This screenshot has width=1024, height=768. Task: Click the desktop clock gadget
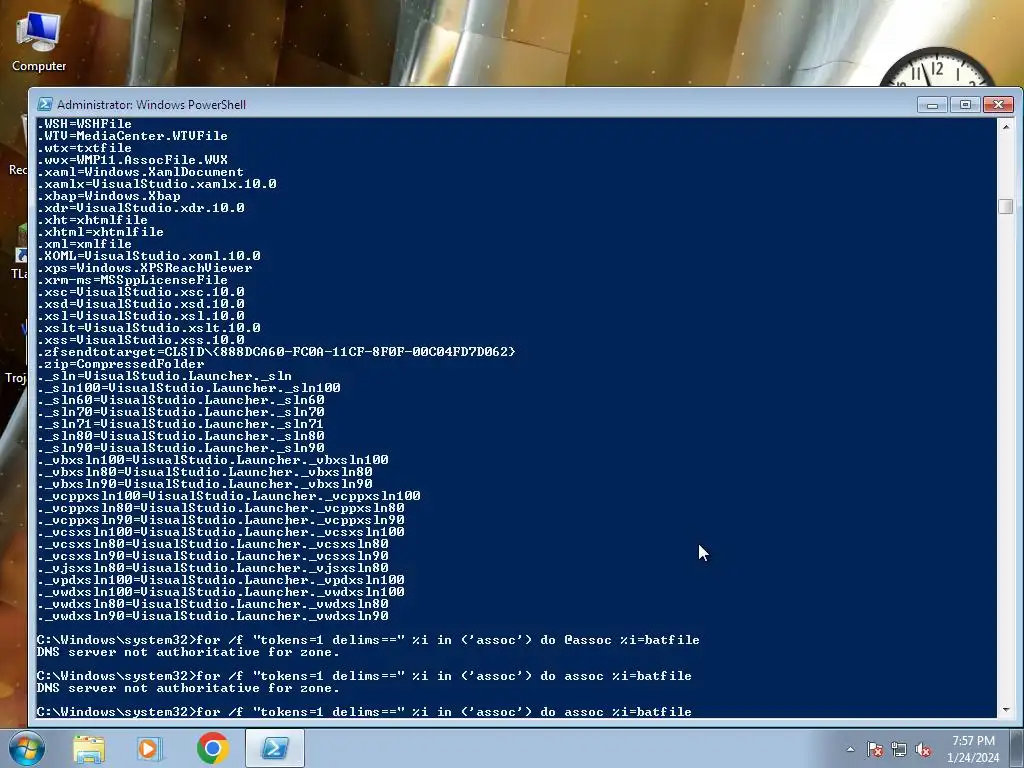pyautogui.click(x=937, y=68)
